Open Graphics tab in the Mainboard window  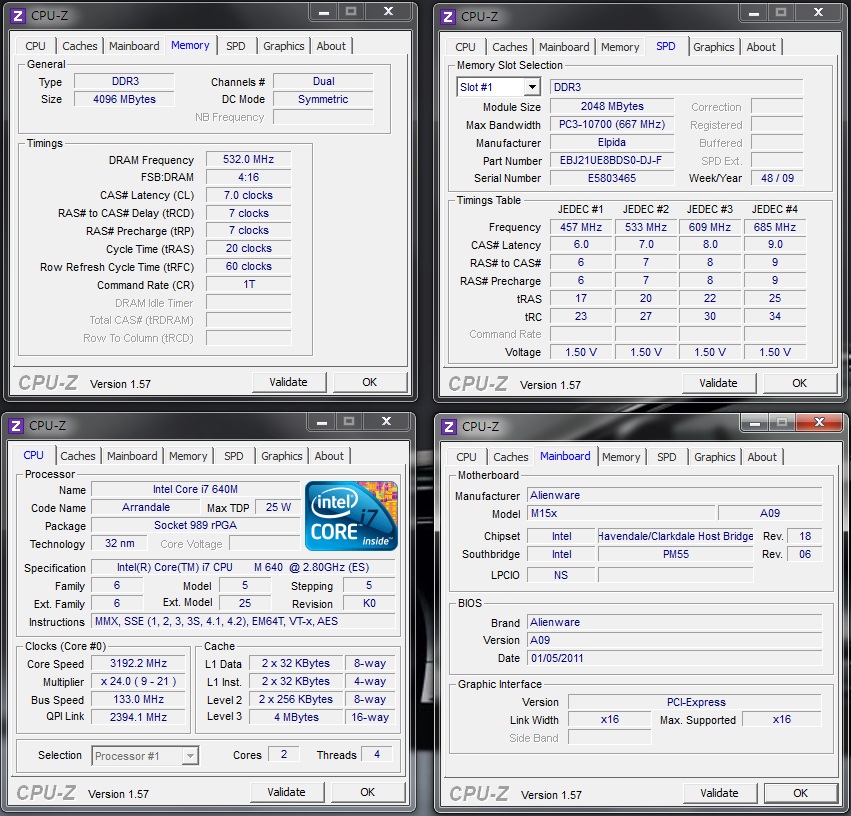tap(714, 457)
